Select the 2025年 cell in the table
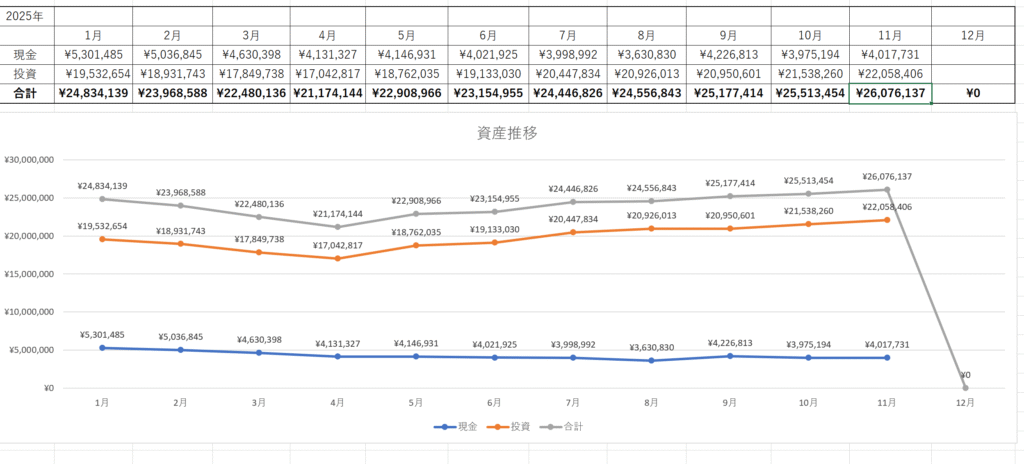The image size is (1024, 464). pyautogui.click(x=27, y=16)
